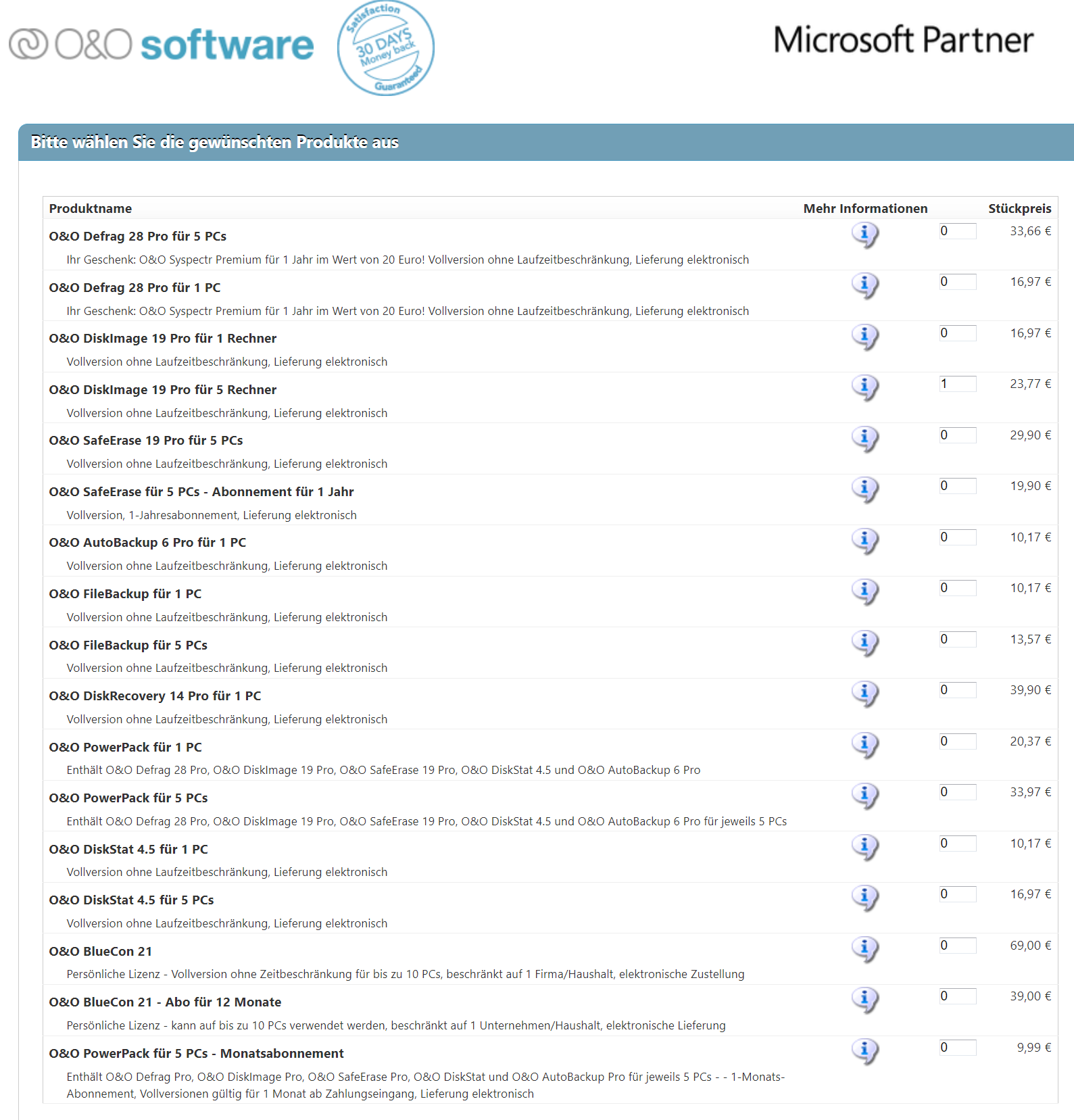Click product name O&O DiskImage 19 Pro für 5 Rechner
This screenshot has height=1120, width=1074.
pos(163,390)
